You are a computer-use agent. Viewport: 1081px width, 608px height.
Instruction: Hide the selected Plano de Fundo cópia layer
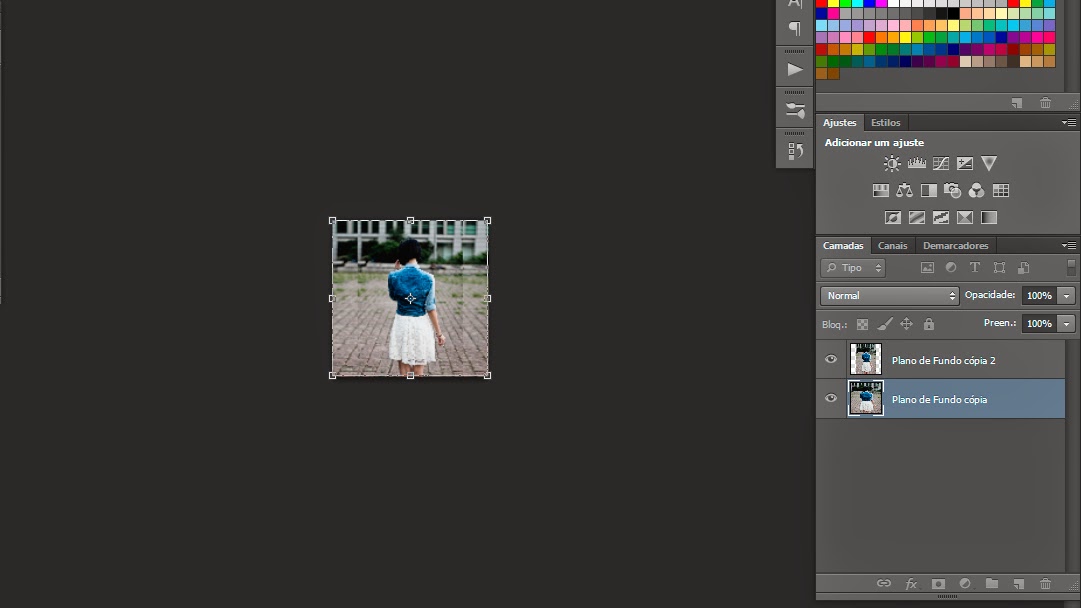pos(831,398)
